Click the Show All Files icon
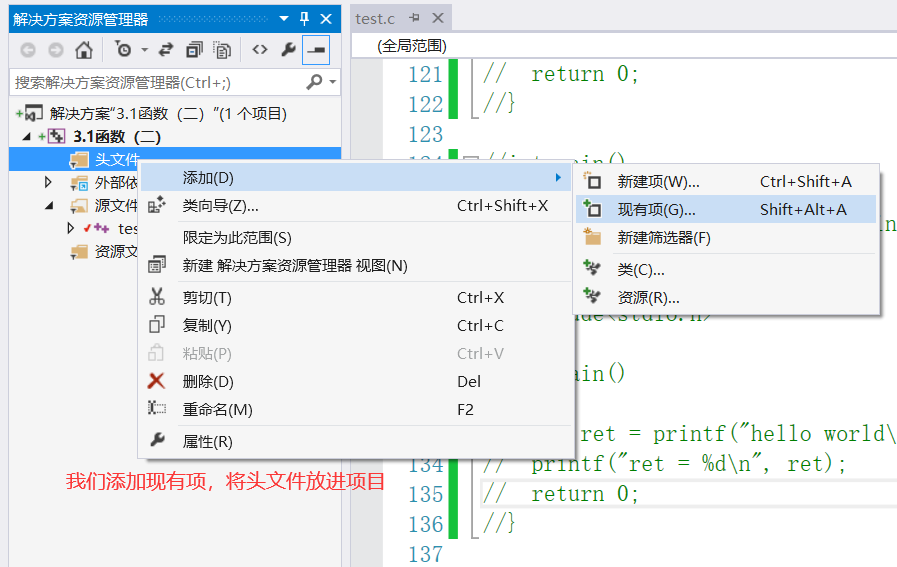 click(x=222, y=50)
